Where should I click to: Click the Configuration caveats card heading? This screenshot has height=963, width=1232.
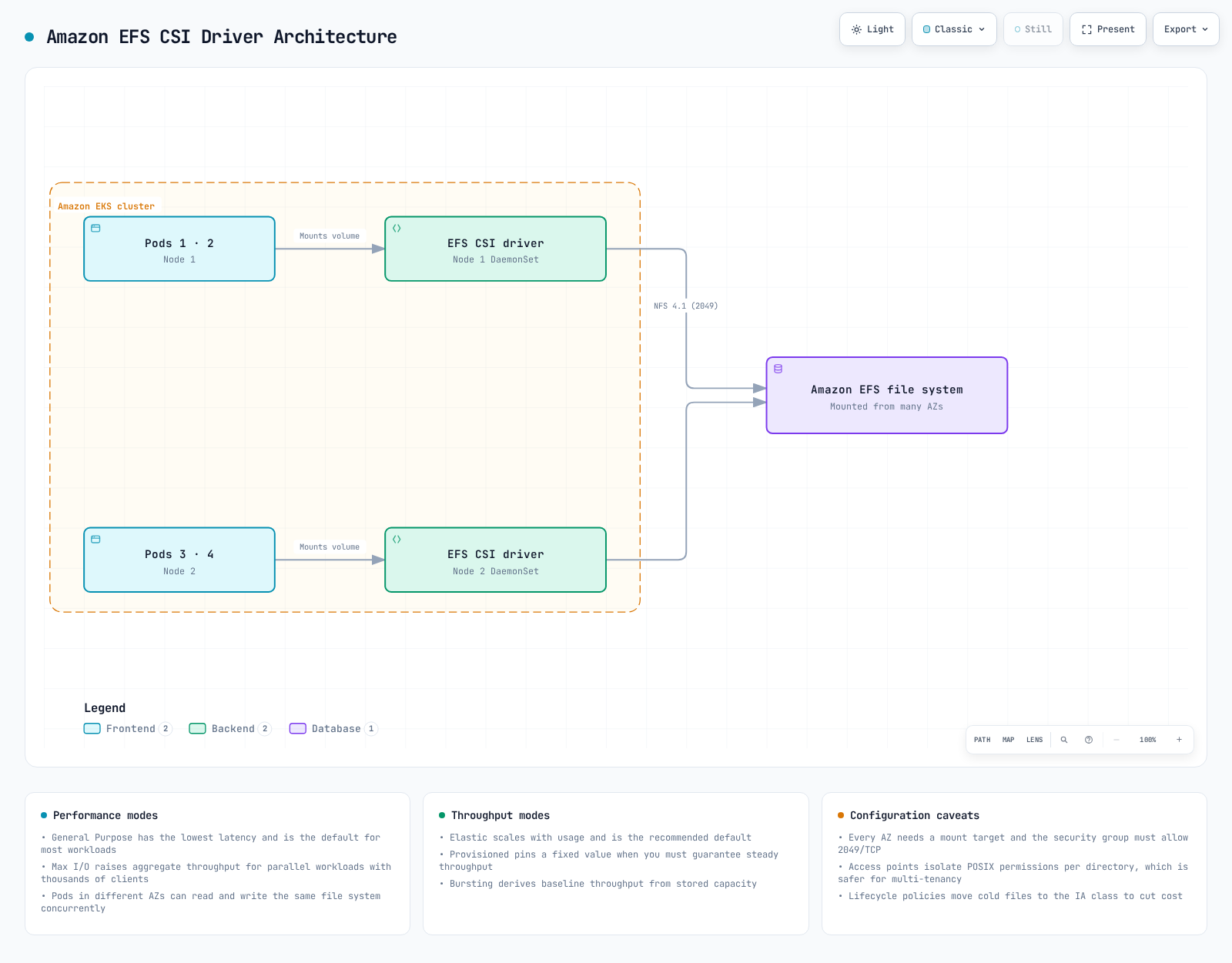pyautogui.click(x=915, y=815)
